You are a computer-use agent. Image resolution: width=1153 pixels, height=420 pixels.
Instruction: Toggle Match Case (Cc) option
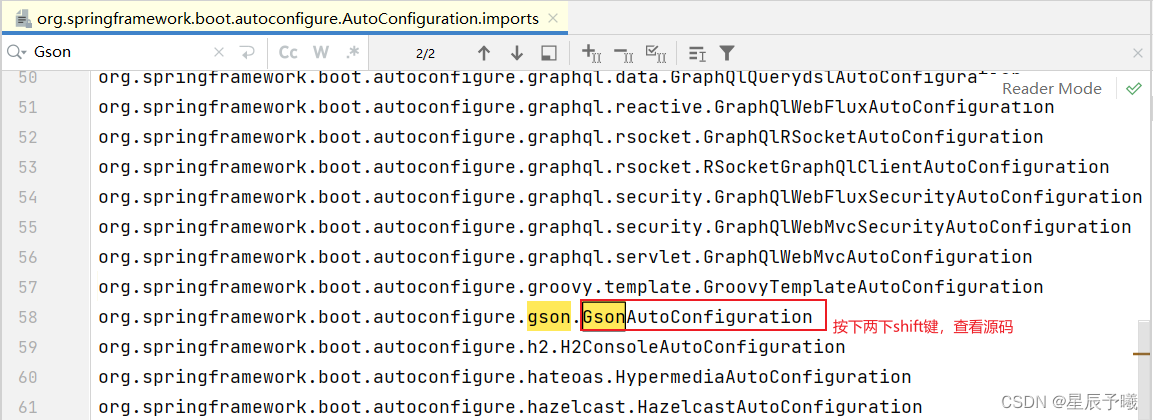288,53
